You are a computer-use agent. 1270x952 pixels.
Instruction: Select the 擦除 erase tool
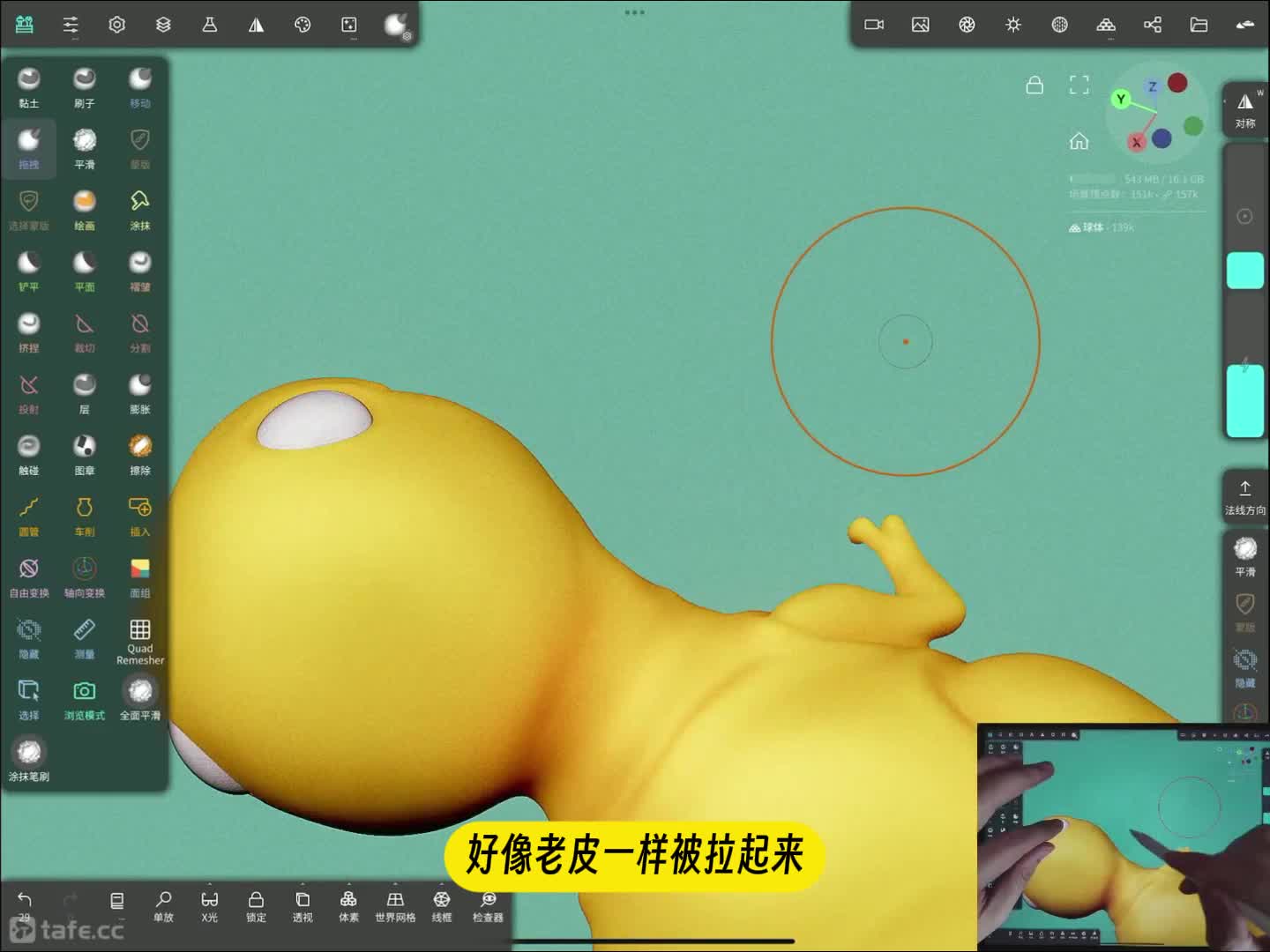tap(140, 454)
